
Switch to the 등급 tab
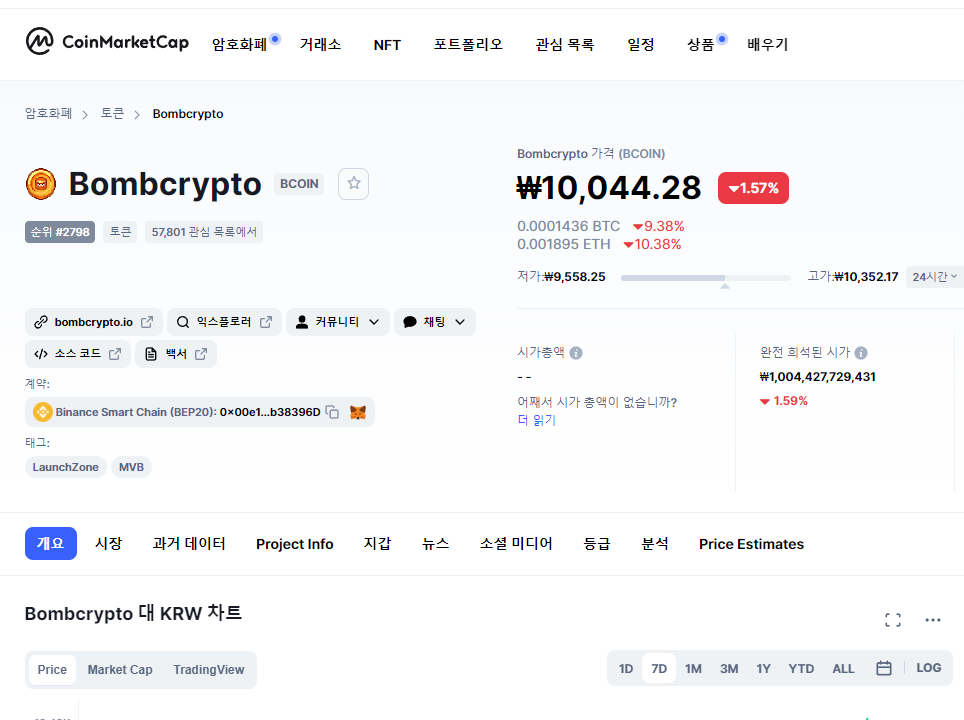click(x=597, y=544)
